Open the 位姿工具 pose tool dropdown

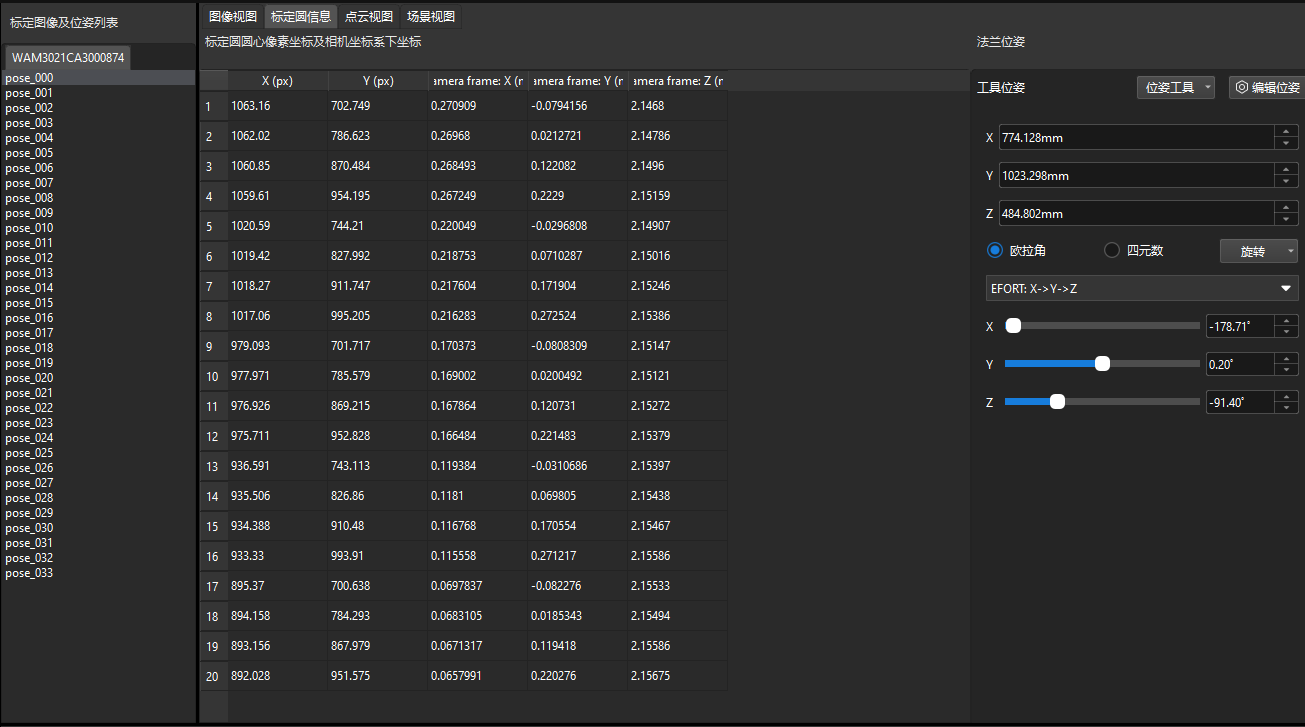coord(1175,87)
